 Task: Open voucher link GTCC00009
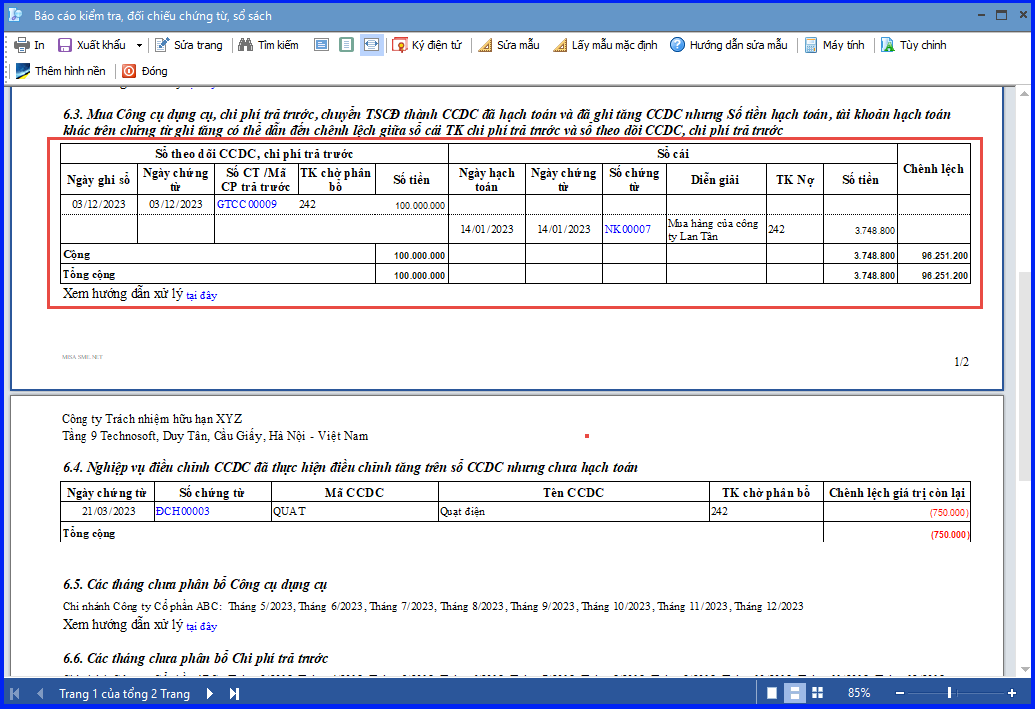tap(247, 204)
